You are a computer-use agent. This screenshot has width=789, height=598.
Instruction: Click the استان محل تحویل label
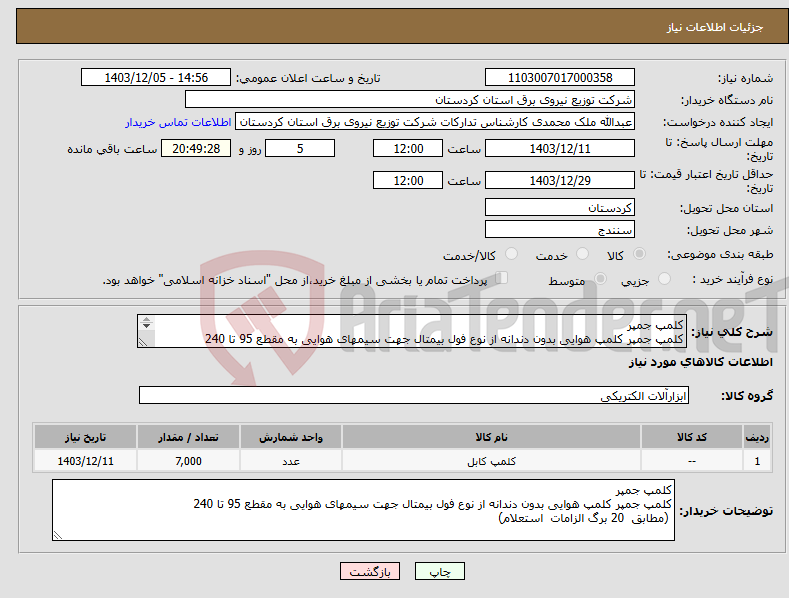727,208
